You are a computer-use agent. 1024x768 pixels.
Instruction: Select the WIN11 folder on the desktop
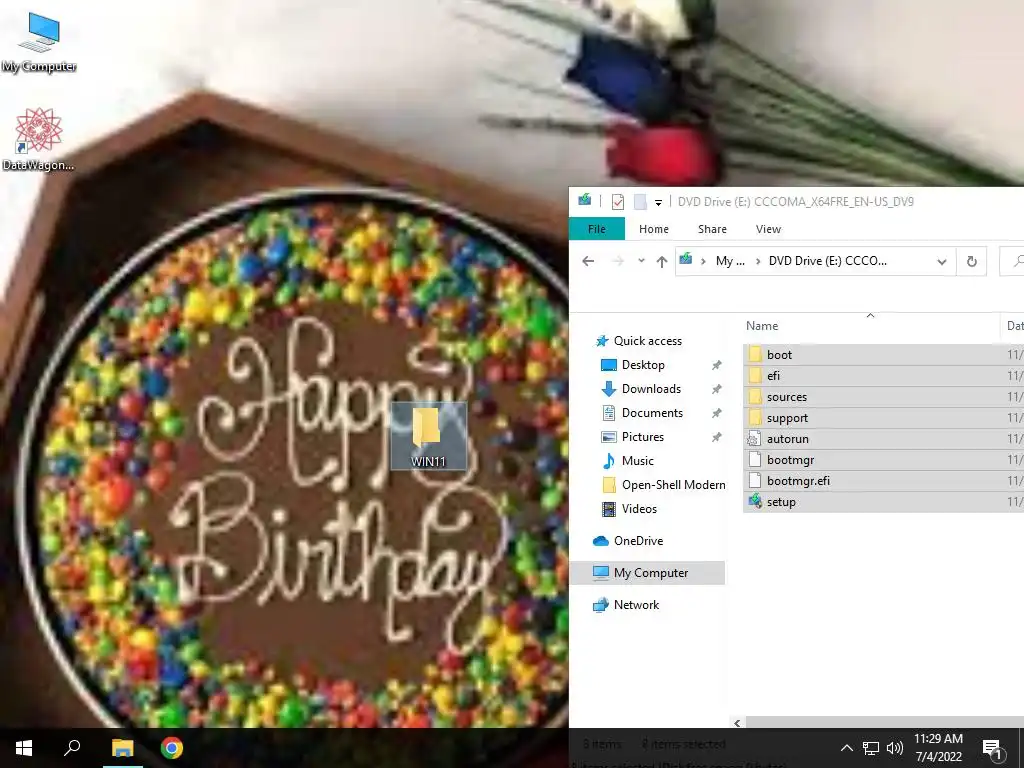click(x=428, y=436)
